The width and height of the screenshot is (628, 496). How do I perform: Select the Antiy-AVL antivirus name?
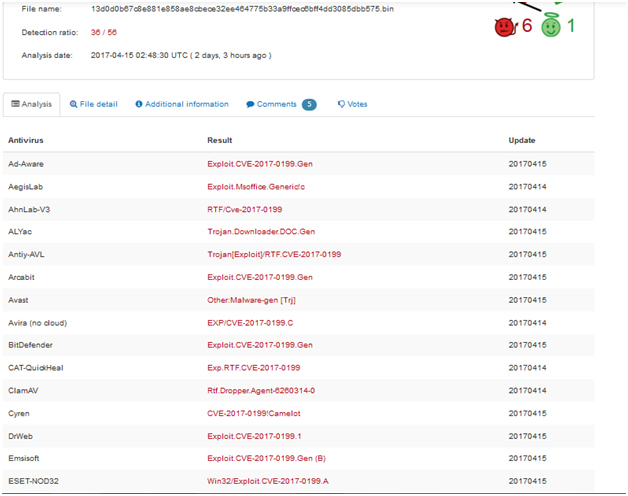click(x=26, y=254)
